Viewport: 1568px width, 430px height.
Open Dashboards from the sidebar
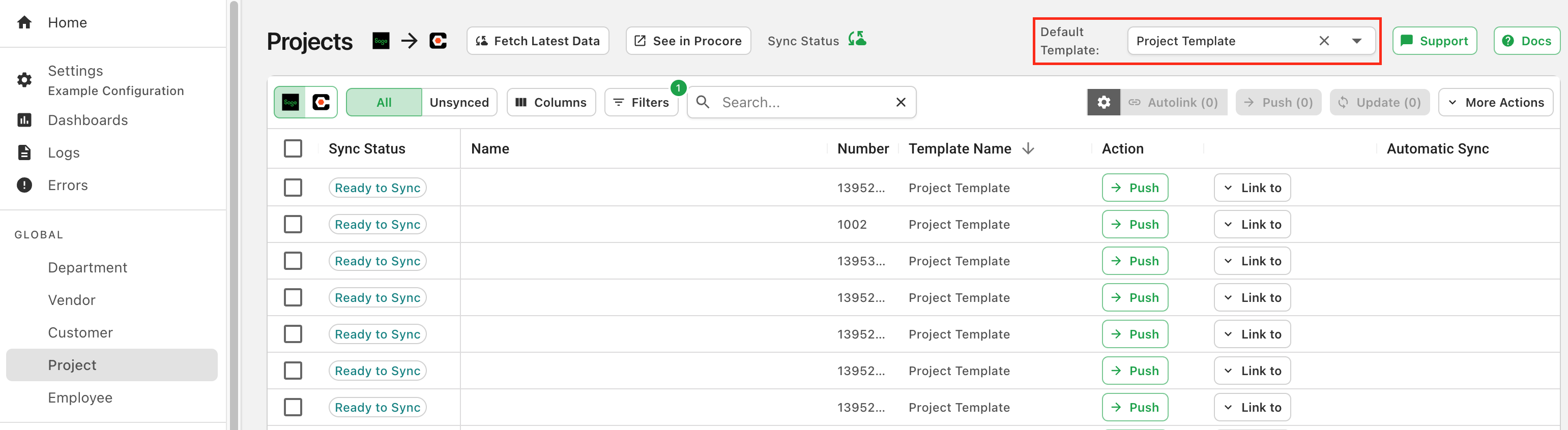click(88, 120)
